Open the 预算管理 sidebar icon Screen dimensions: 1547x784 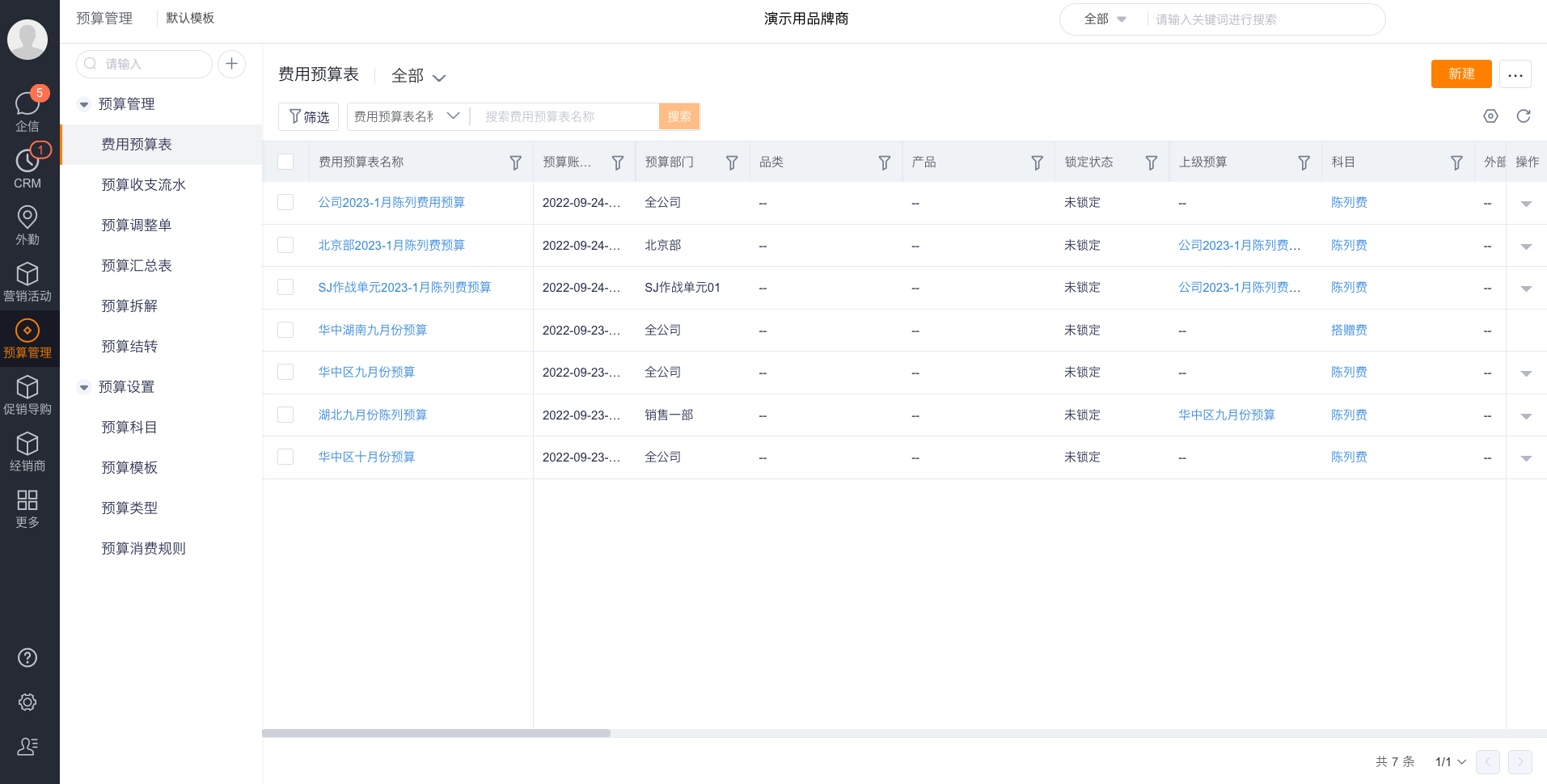coord(27,338)
